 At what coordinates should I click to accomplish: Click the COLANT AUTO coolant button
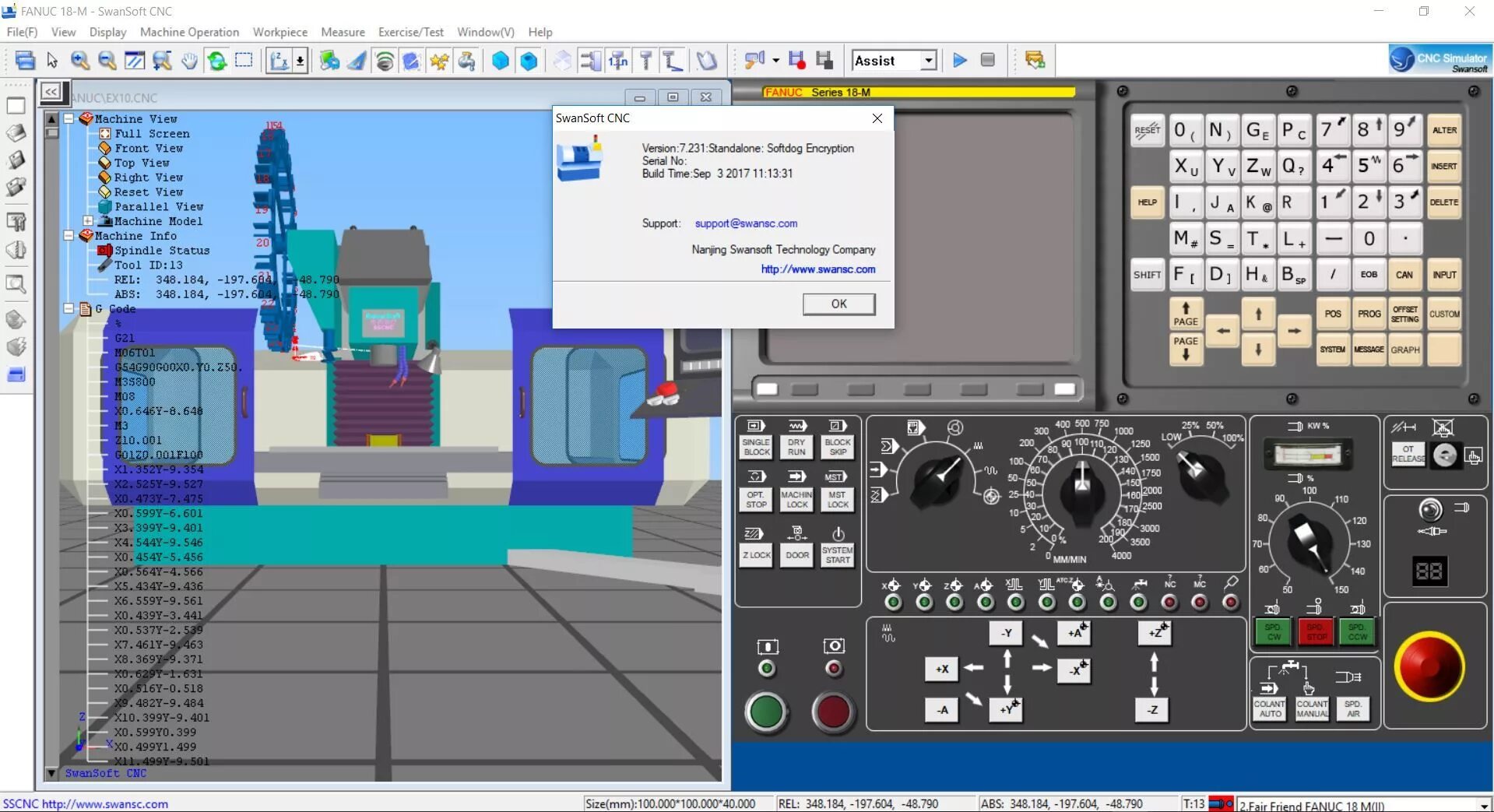click(1270, 708)
